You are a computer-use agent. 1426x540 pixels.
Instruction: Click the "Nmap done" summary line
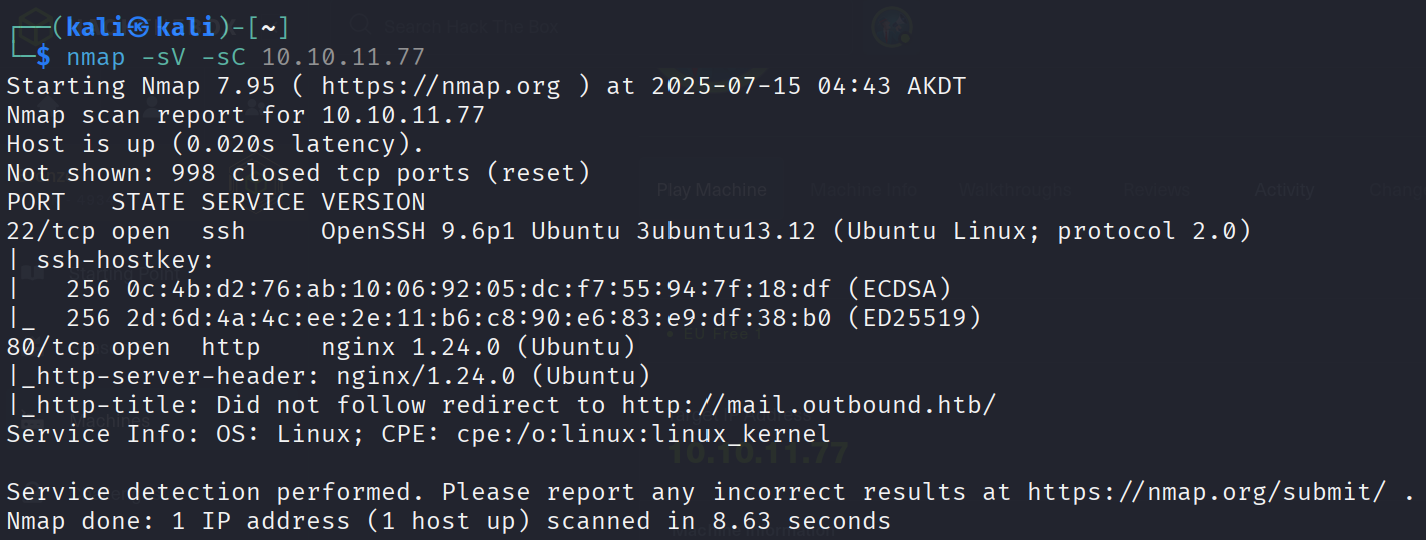pyautogui.click(x=448, y=521)
